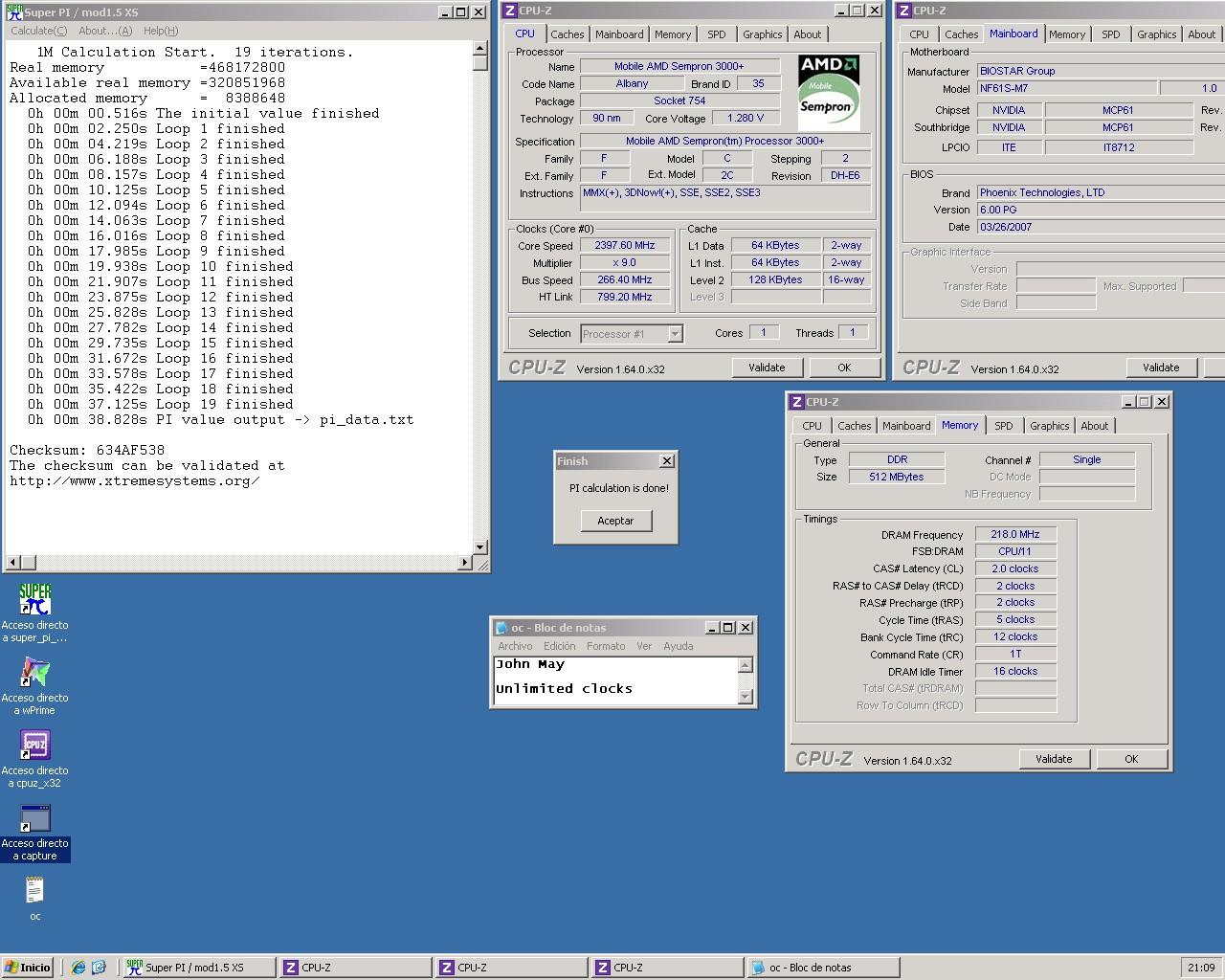Click the AMD Mobile Sempron logo
1225x980 pixels.
click(829, 92)
